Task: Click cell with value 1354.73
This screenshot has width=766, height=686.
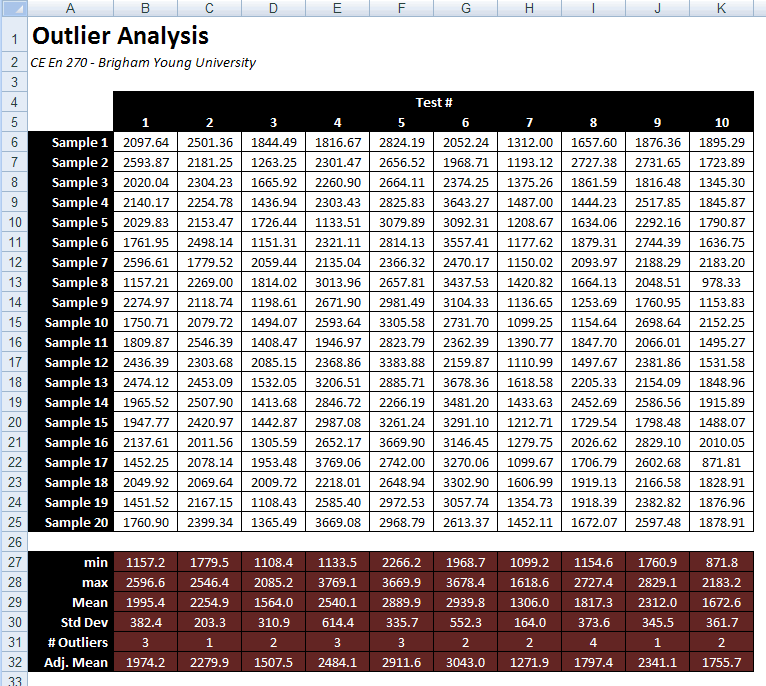Action: pyautogui.click(x=530, y=503)
